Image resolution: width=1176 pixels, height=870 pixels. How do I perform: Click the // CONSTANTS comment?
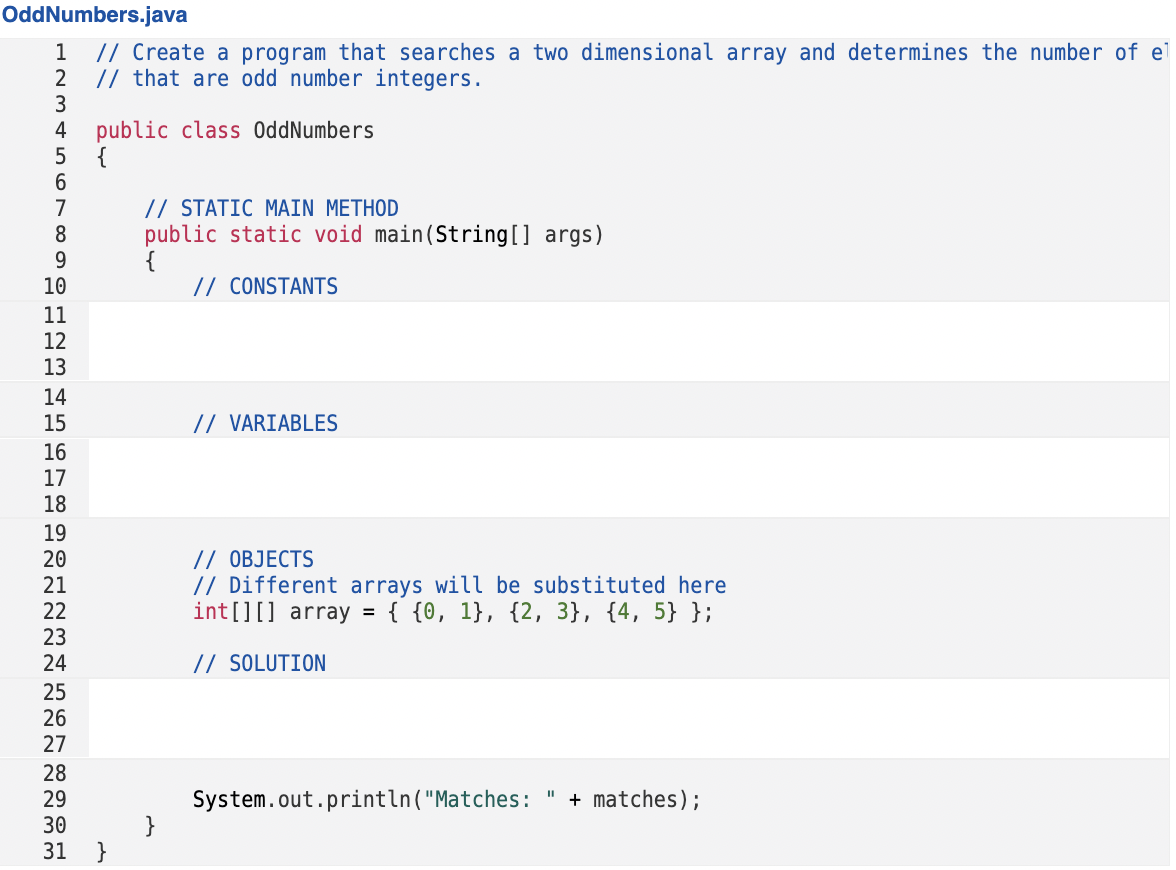[265, 286]
